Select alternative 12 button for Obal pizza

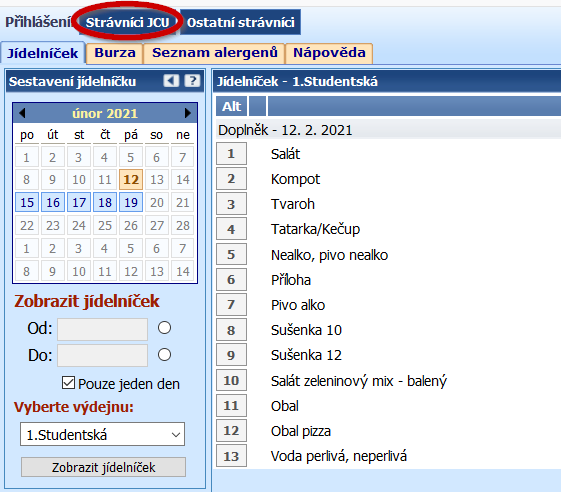point(231,430)
